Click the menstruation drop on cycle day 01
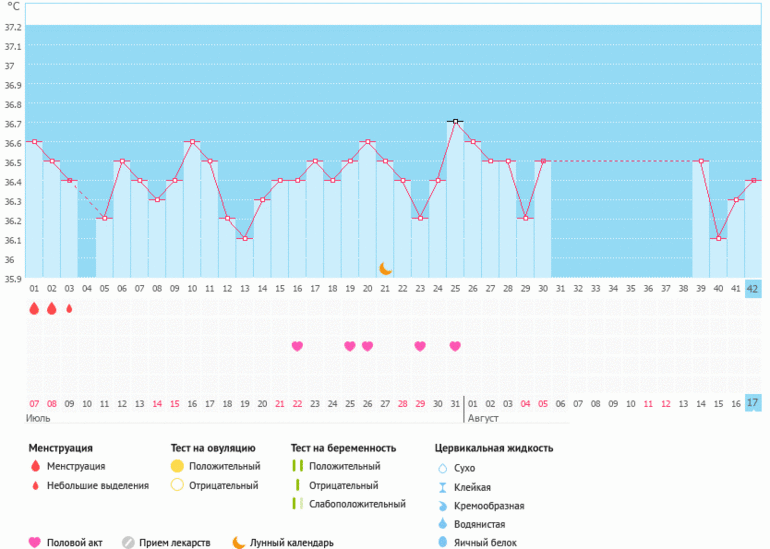The height and width of the screenshot is (549, 770). 34,309
